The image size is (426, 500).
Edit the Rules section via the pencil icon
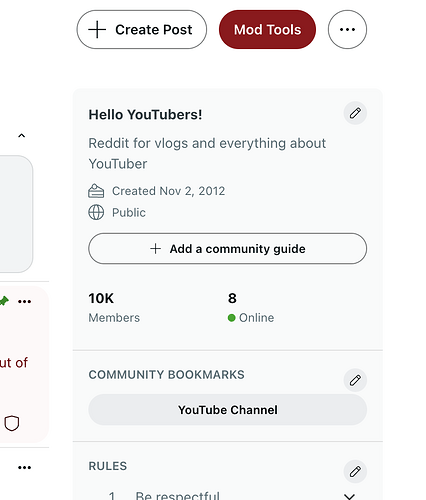[x=355, y=471]
